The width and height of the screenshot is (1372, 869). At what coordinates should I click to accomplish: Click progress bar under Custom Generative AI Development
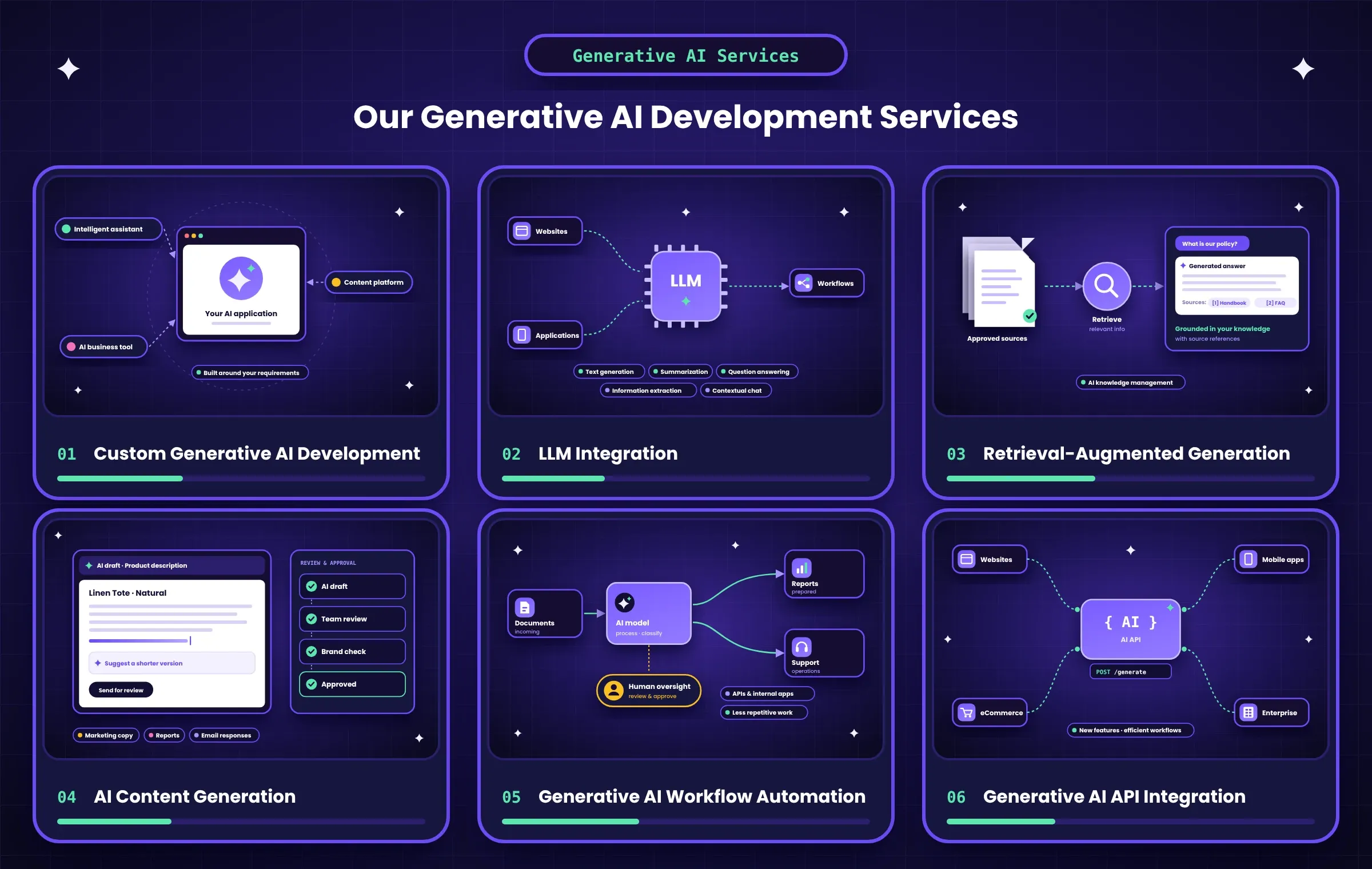pos(241,479)
